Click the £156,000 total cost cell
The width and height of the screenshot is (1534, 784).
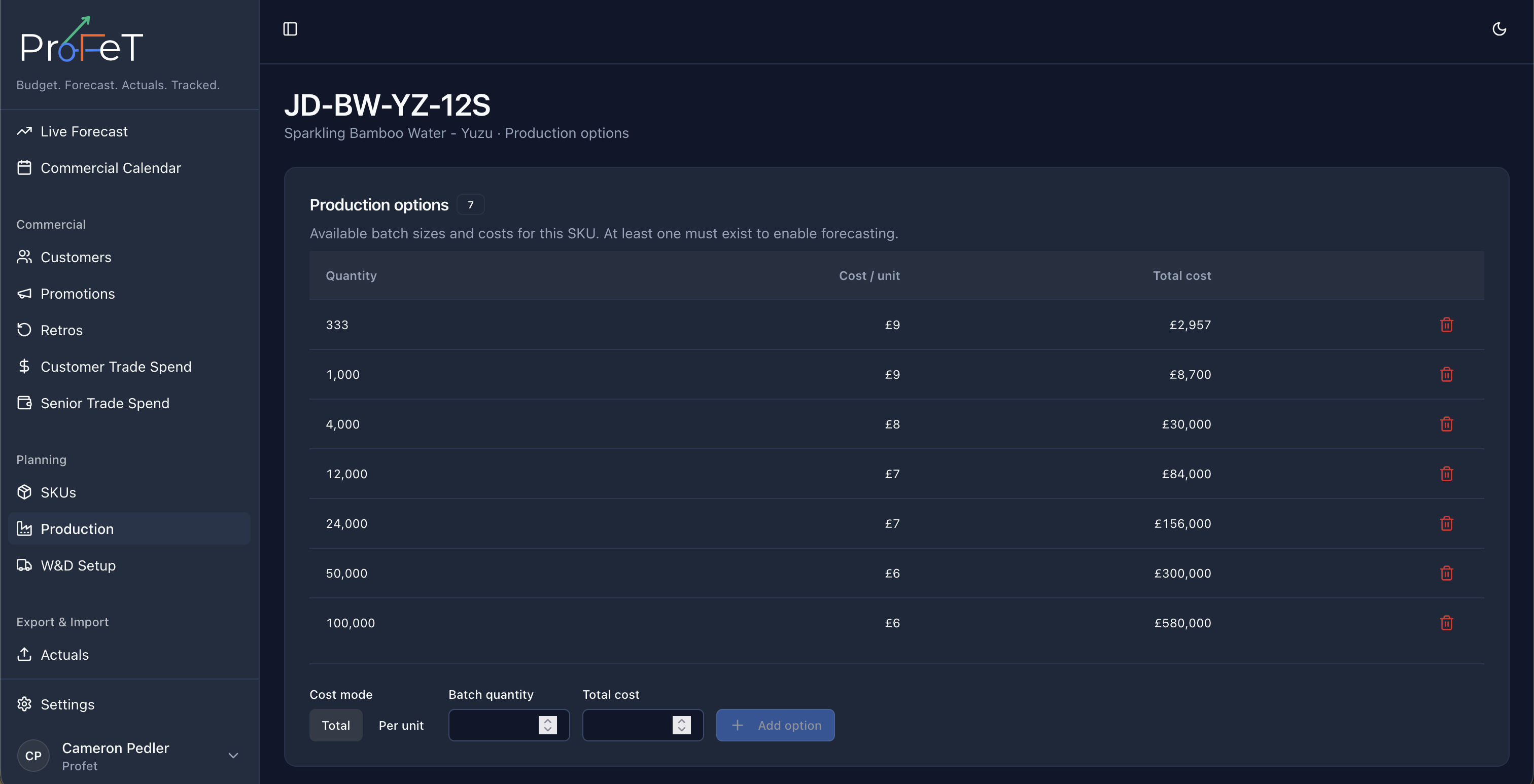pos(1182,524)
